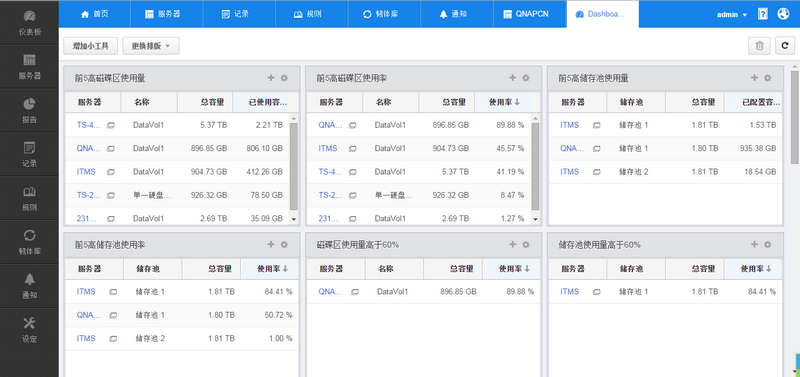800x377 pixels.
Task: Click 已配置容 column header in 前5高储存池使用量
Action: pyautogui.click(x=753, y=102)
